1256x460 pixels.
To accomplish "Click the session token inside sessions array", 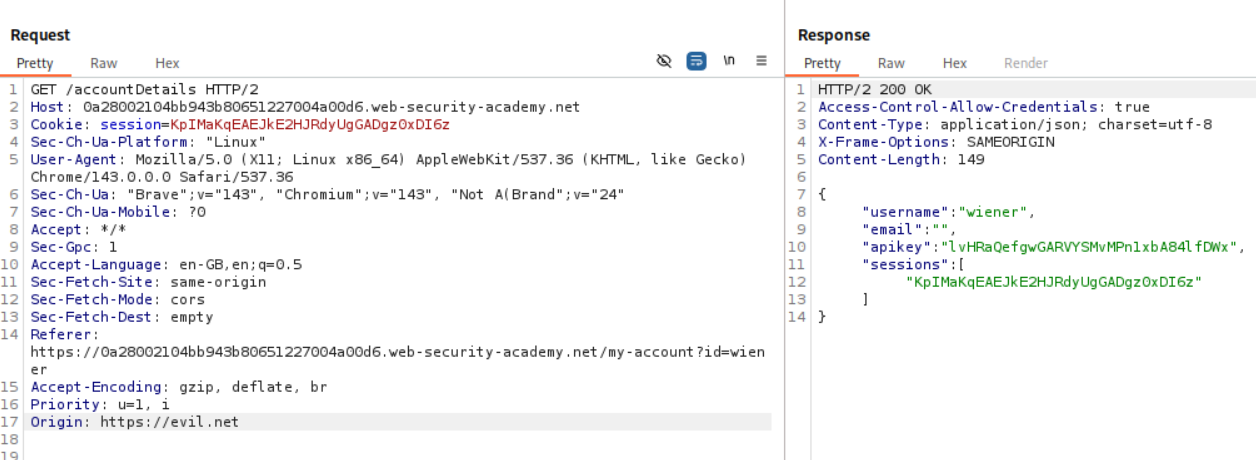I will 1053,282.
